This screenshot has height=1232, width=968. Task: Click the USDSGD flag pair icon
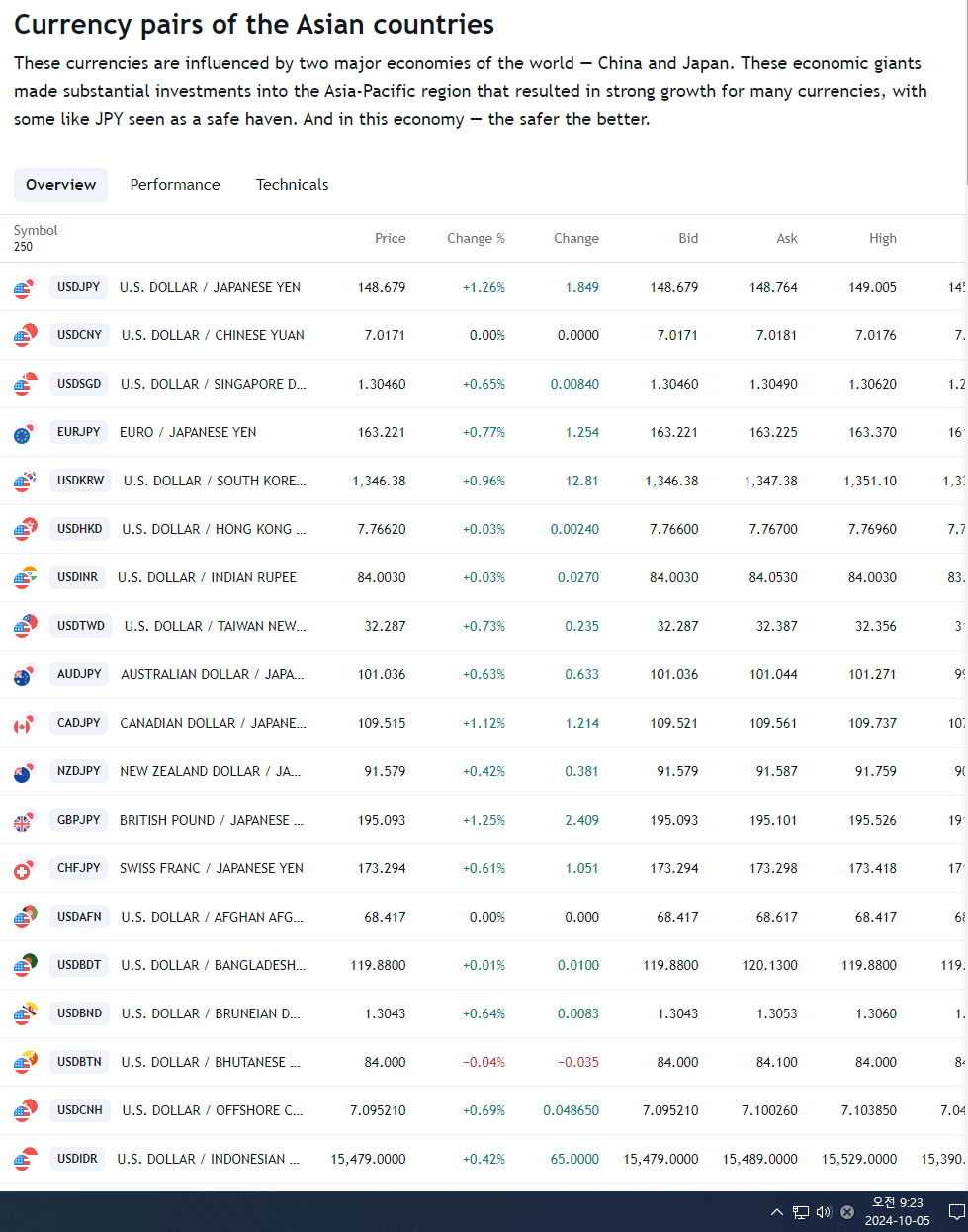[26, 384]
